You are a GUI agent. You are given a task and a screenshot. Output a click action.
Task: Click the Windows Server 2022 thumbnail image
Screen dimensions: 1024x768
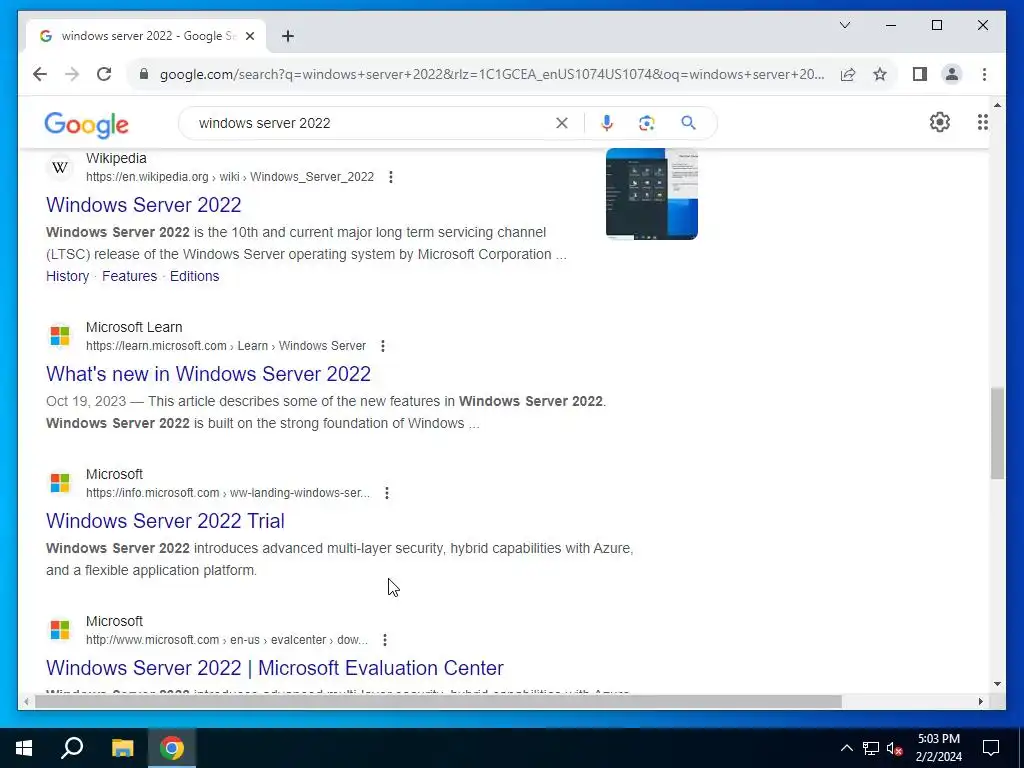tap(652, 194)
